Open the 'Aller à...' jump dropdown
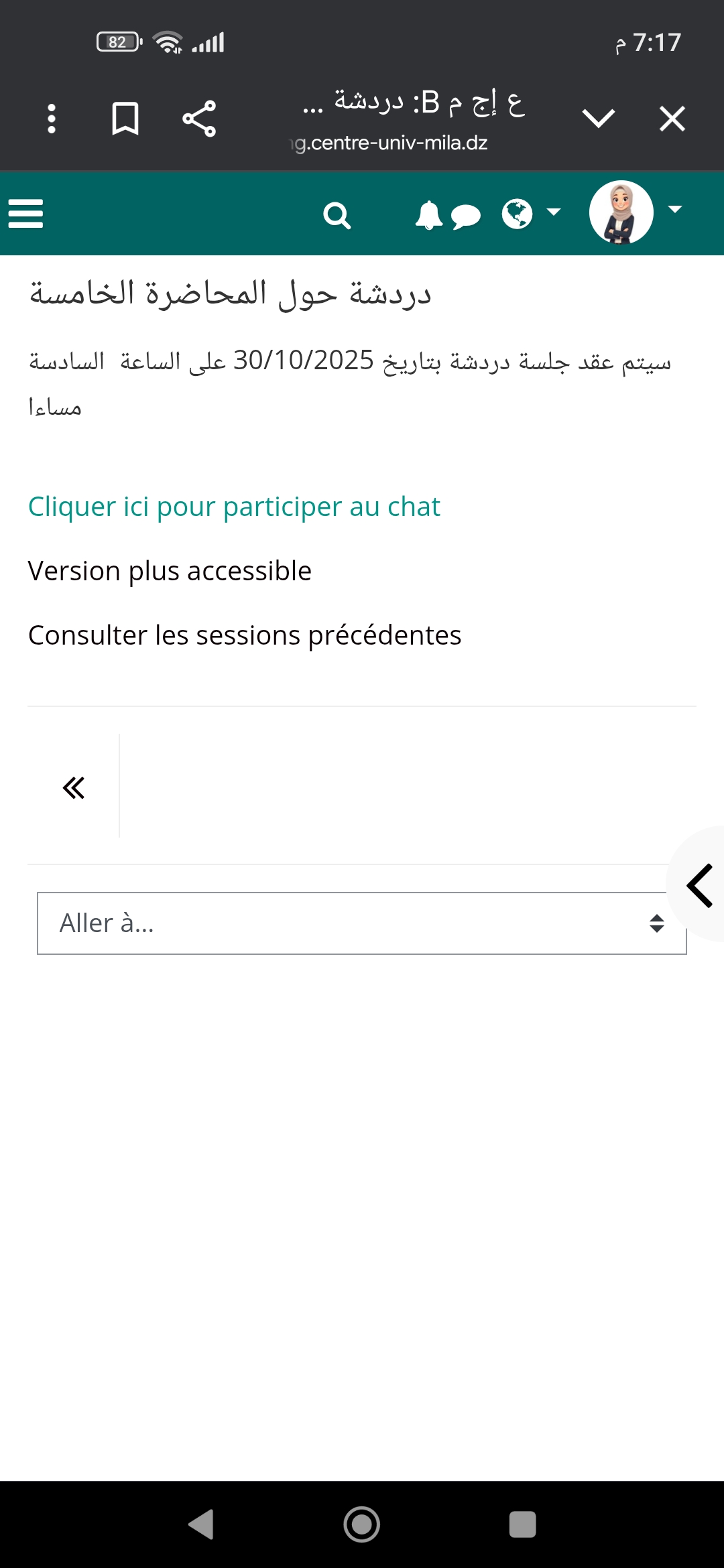This screenshot has width=724, height=1568. click(x=362, y=923)
